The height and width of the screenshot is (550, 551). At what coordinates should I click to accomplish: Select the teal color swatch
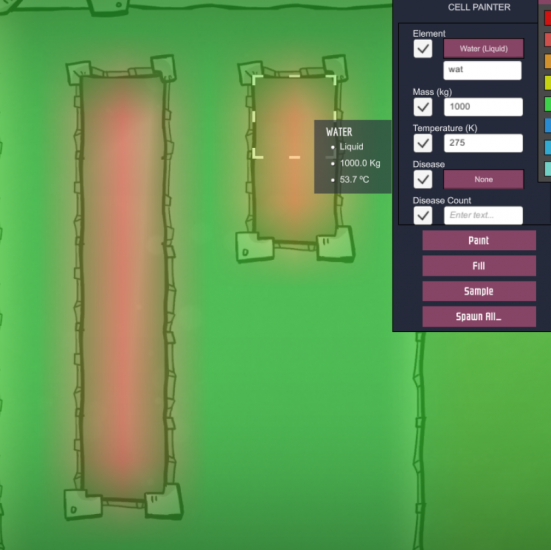[547, 169]
